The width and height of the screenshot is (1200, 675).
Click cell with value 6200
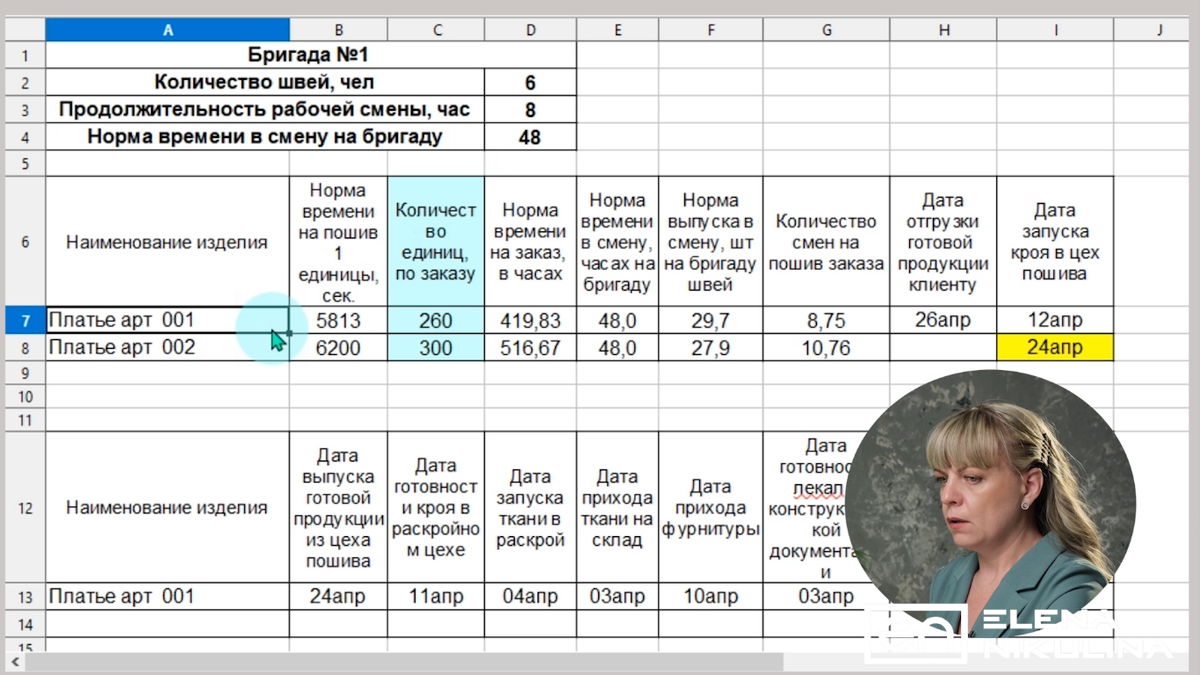point(339,348)
